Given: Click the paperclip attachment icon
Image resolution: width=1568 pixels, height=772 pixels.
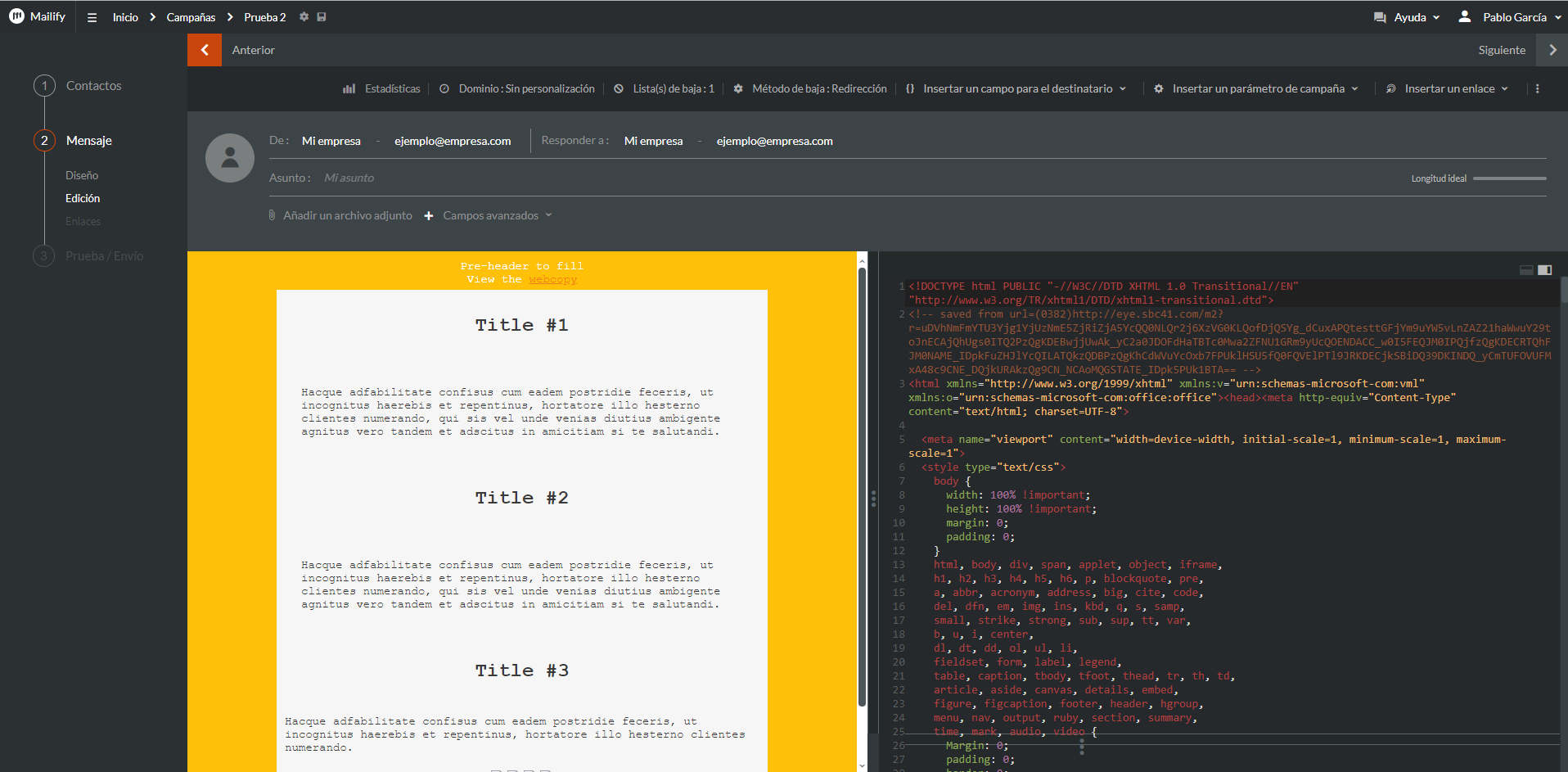Looking at the screenshot, I should click(272, 215).
